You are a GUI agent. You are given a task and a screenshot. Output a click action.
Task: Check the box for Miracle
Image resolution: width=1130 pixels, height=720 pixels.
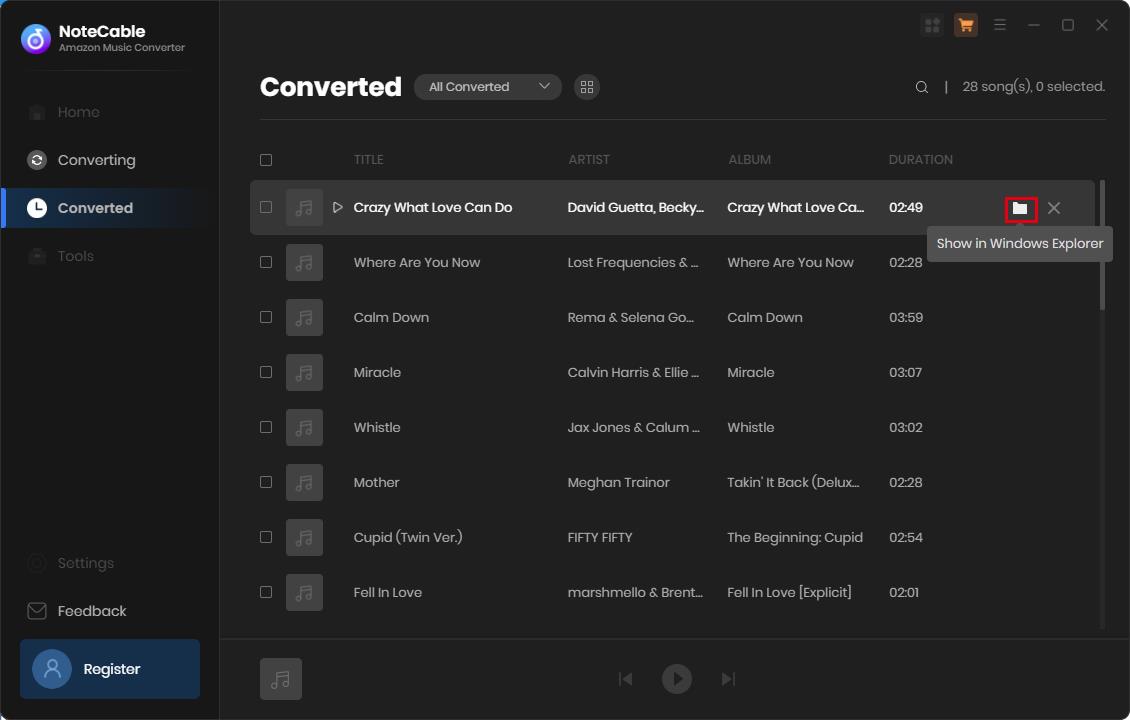[266, 372]
